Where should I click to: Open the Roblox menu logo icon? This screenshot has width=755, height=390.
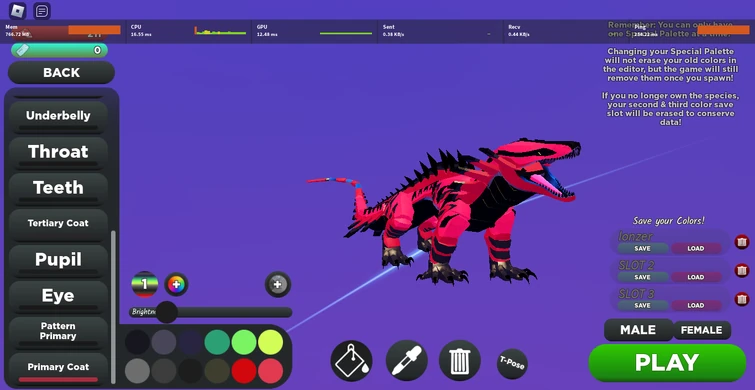(18, 11)
